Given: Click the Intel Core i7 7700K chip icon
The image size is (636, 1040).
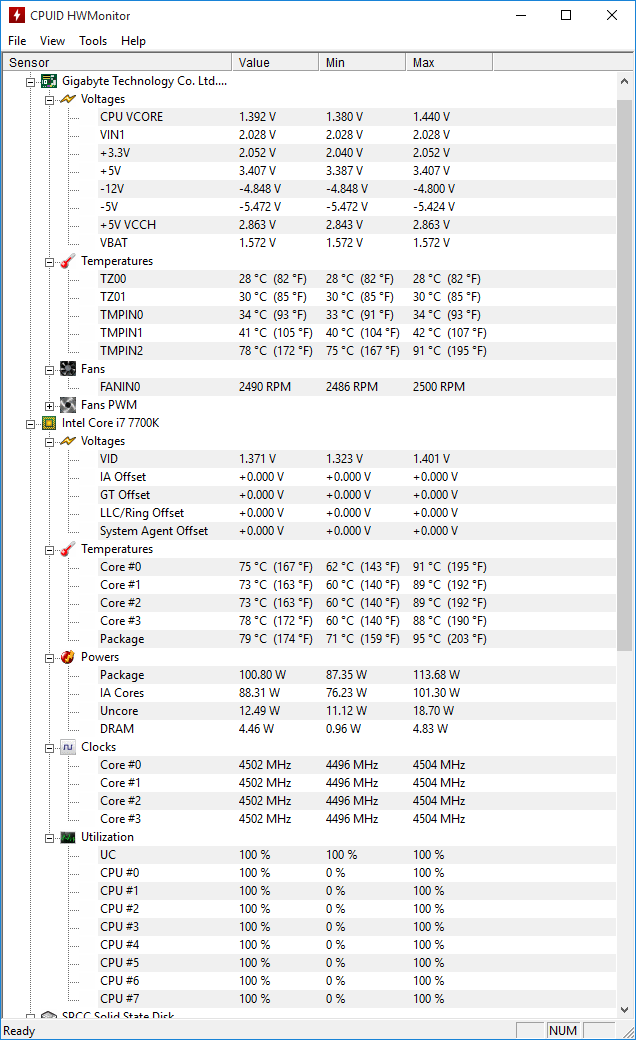Looking at the screenshot, I should pos(49,423).
